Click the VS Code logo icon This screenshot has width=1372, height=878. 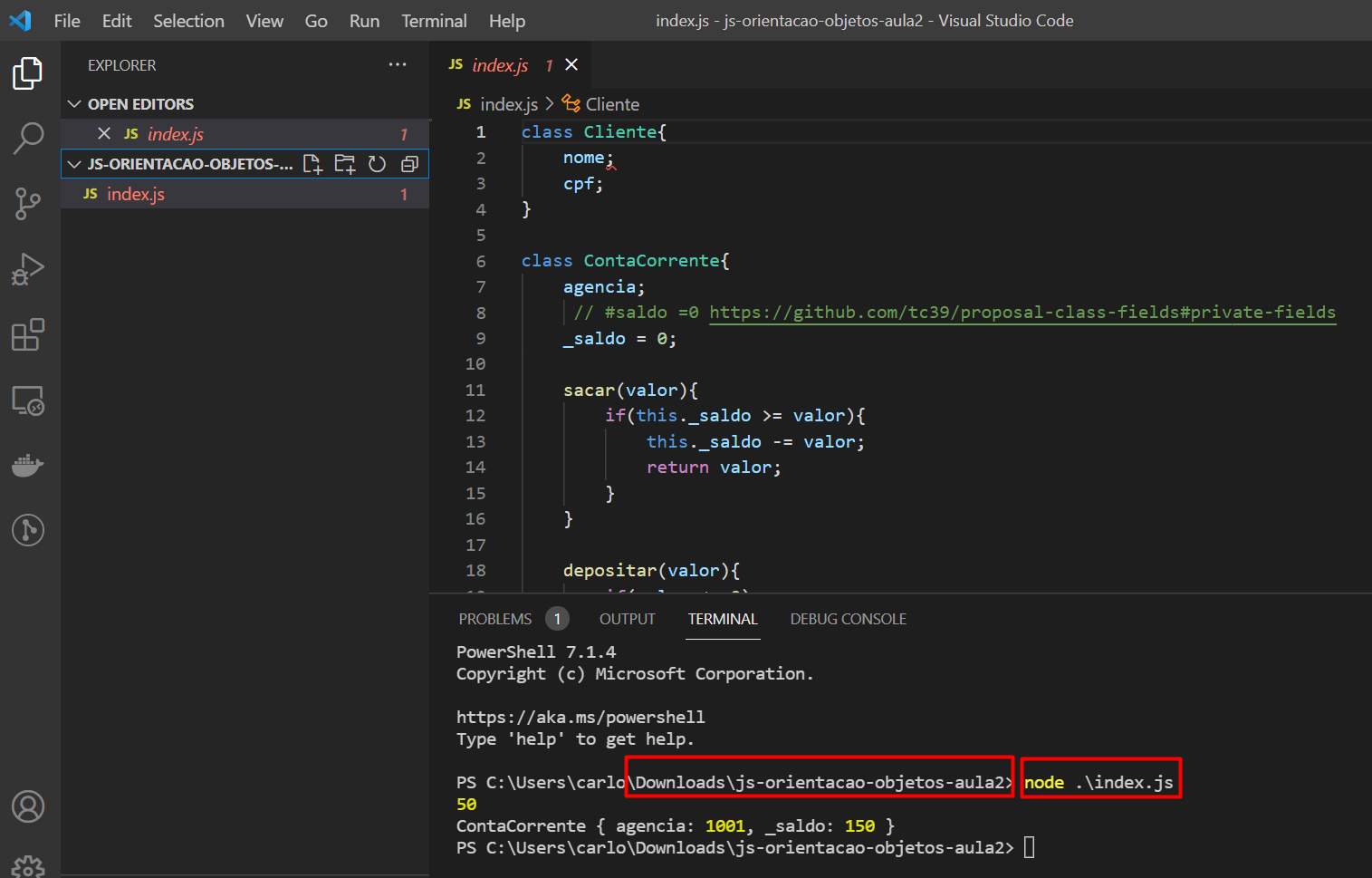(x=20, y=20)
